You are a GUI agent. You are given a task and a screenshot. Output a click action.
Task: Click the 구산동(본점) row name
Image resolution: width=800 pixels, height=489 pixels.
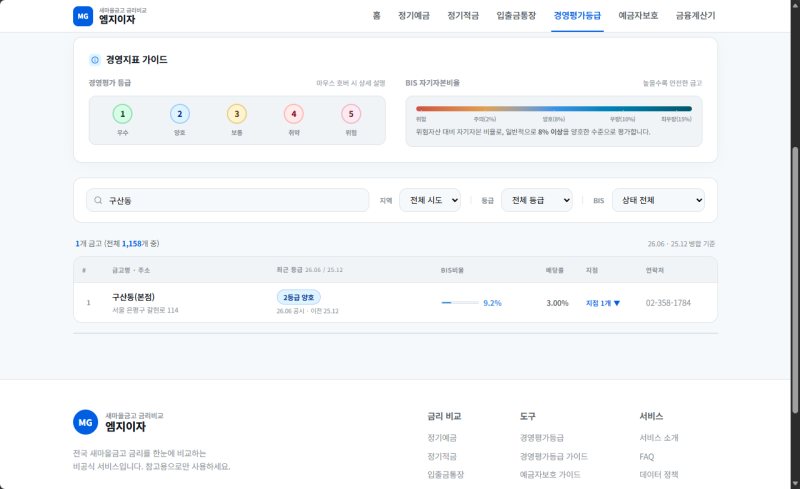pos(133,297)
